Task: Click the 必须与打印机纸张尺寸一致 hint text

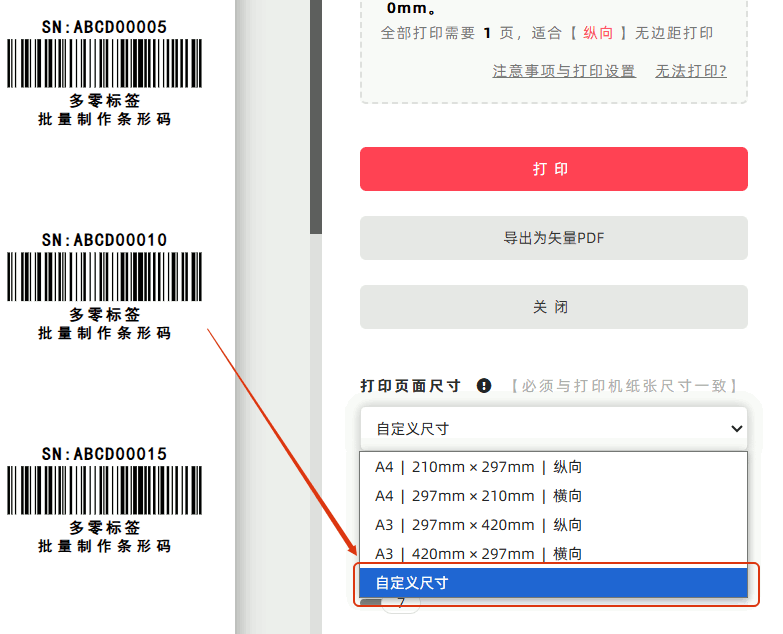Action: pyautogui.click(x=624, y=385)
